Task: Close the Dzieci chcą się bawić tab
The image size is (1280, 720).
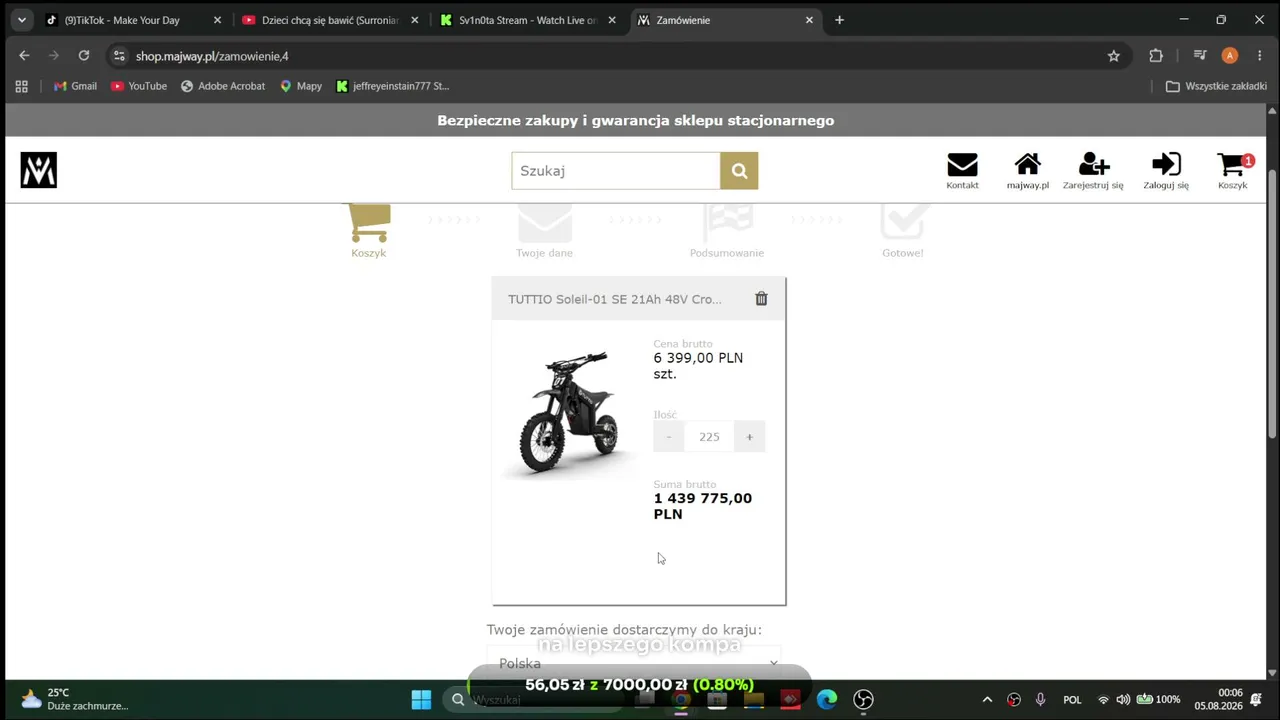Action: 415,20
